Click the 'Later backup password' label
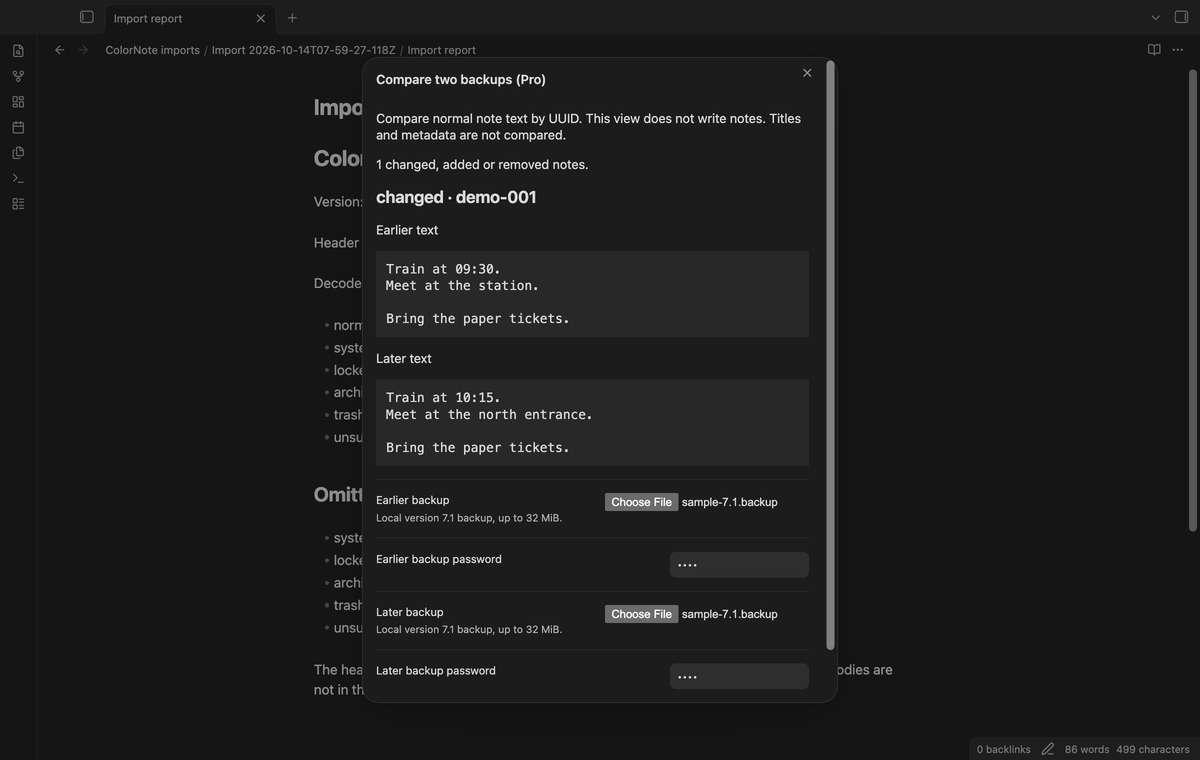Image resolution: width=1200 pixels, height=760 pixels. point(436,671)
